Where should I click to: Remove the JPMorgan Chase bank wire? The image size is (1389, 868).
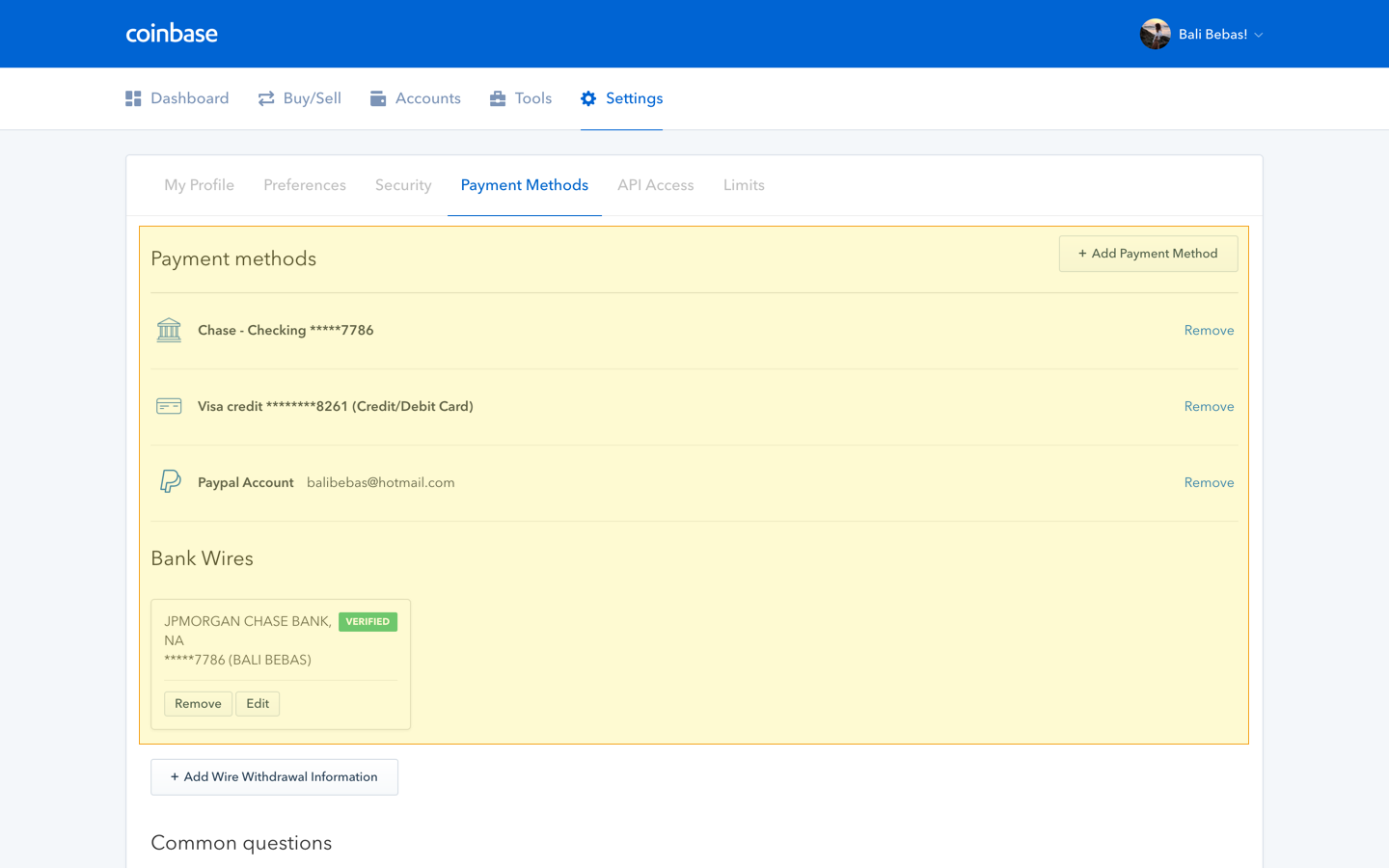click(198, 704)
